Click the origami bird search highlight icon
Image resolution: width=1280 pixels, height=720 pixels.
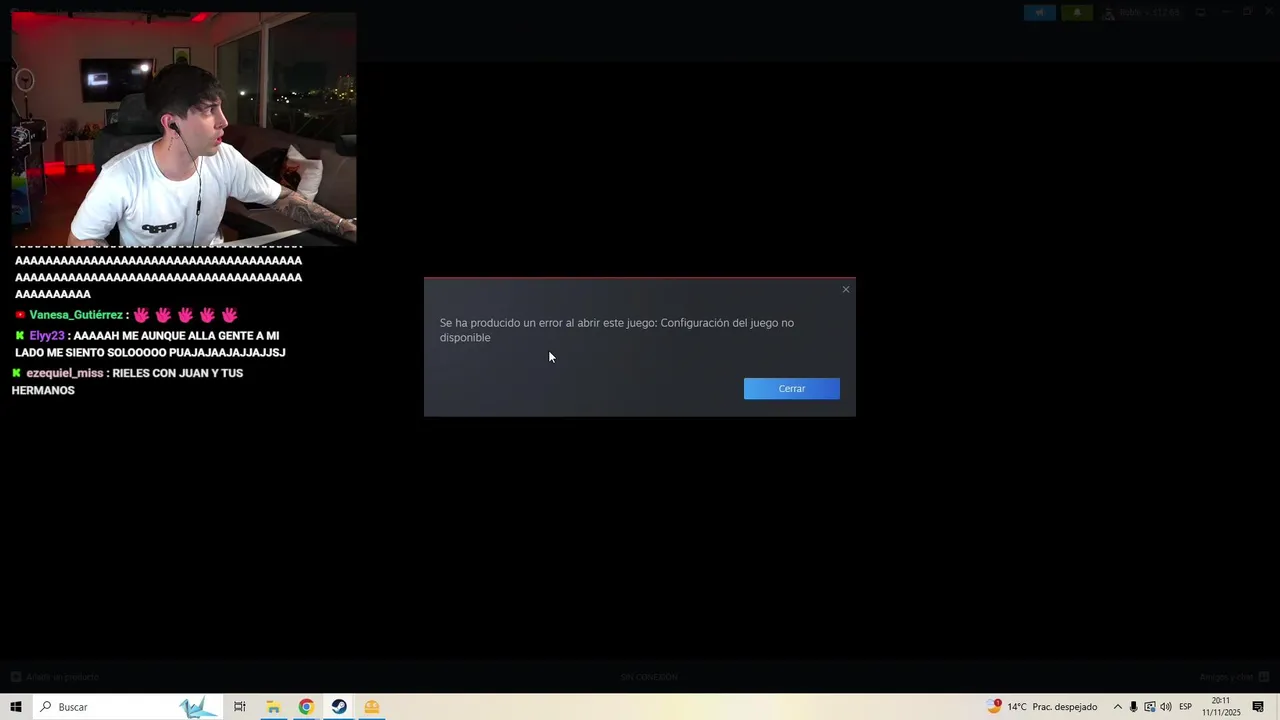click(x=198, y=707)
